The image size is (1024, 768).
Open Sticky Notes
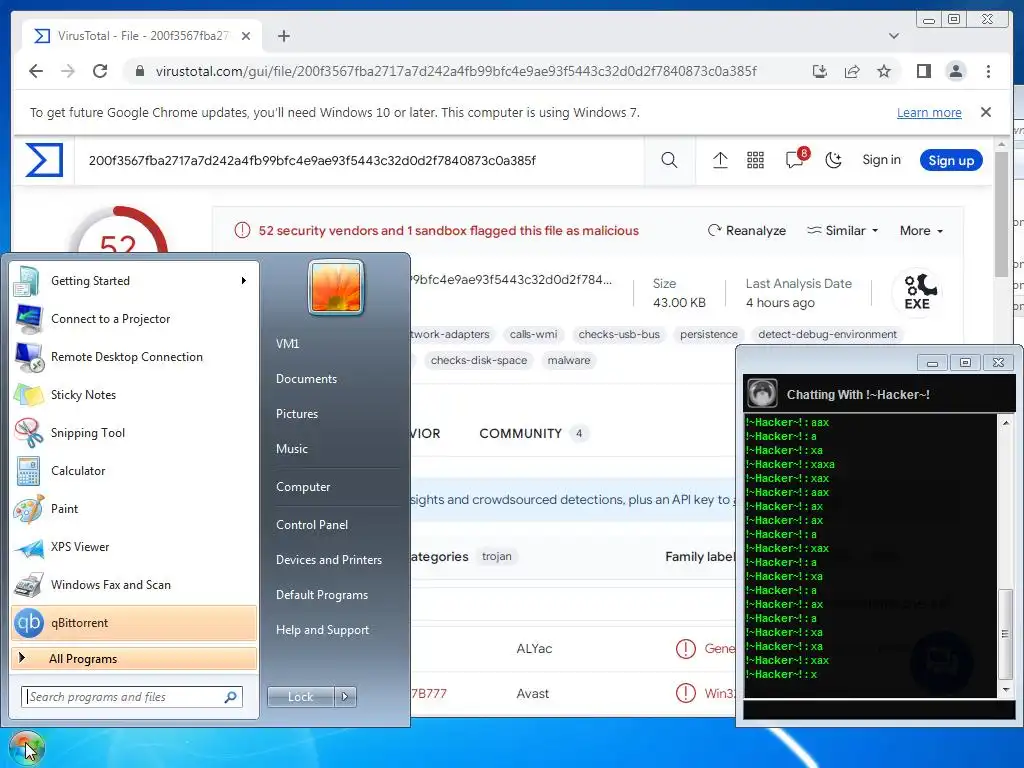tap(134, 394)
